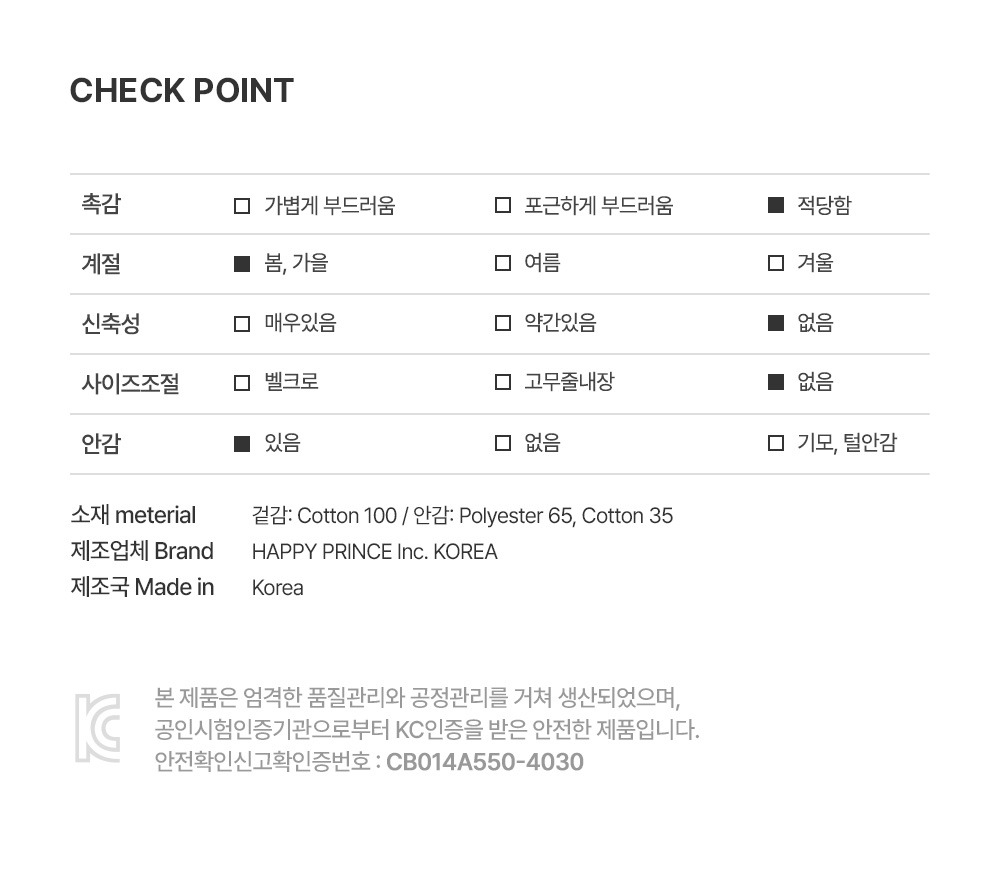
Task: Click the KC certification mark icon
Action: click(97, 728)
